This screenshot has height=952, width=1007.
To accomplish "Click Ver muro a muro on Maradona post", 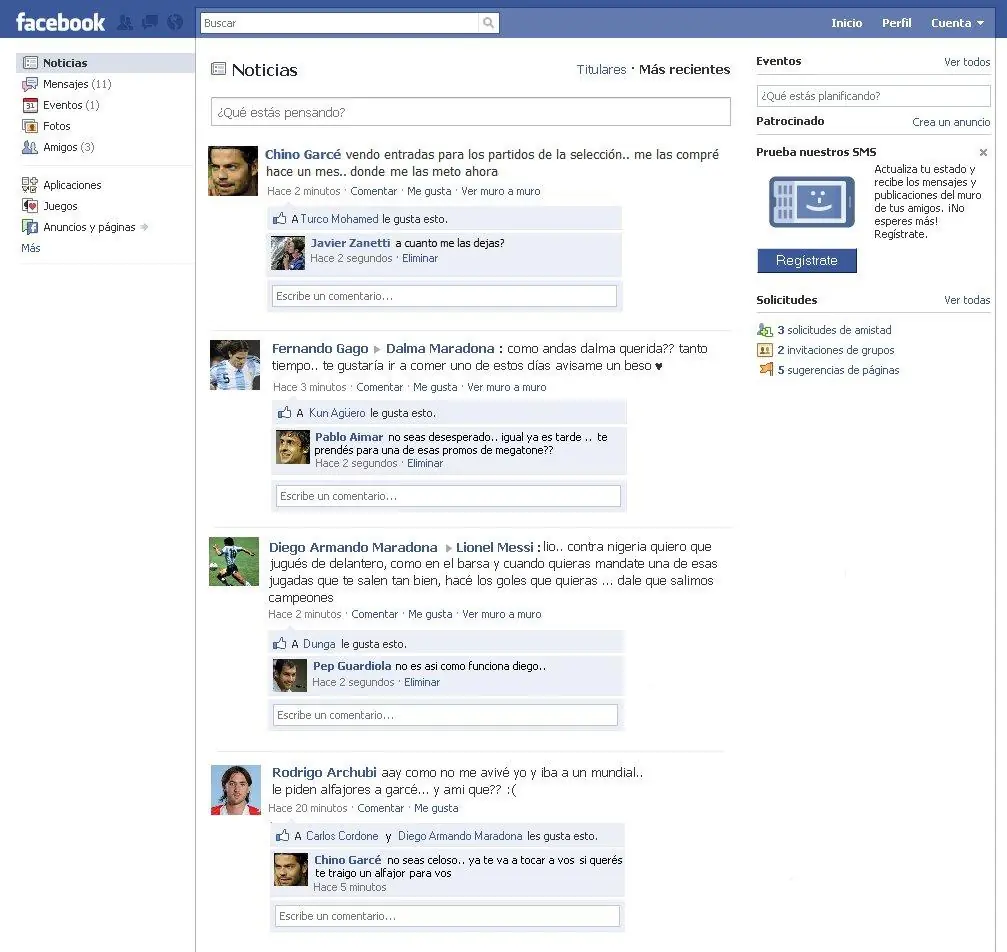I will pos(502,615).
